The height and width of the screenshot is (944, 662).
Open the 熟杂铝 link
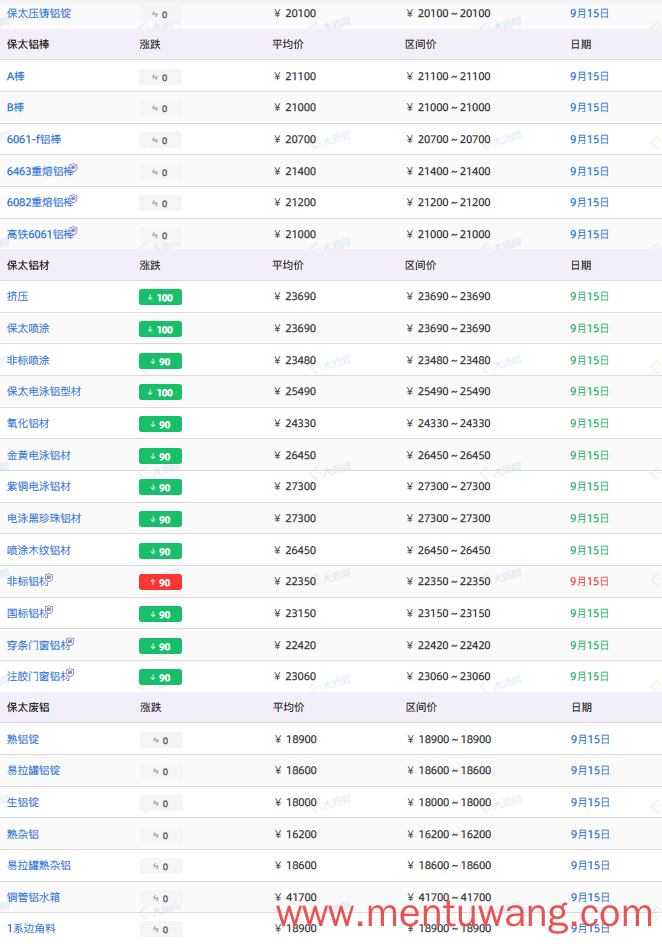point(23,834)
